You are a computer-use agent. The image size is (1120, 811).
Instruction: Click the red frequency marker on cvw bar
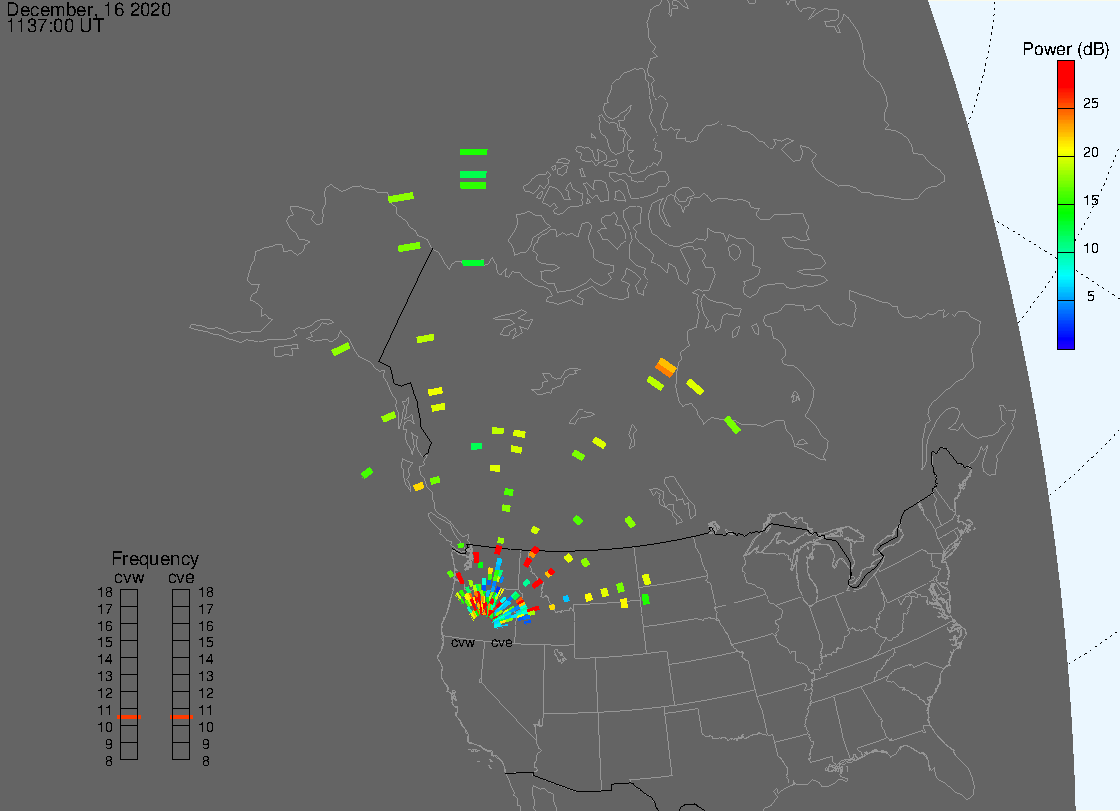click(129, 717)
